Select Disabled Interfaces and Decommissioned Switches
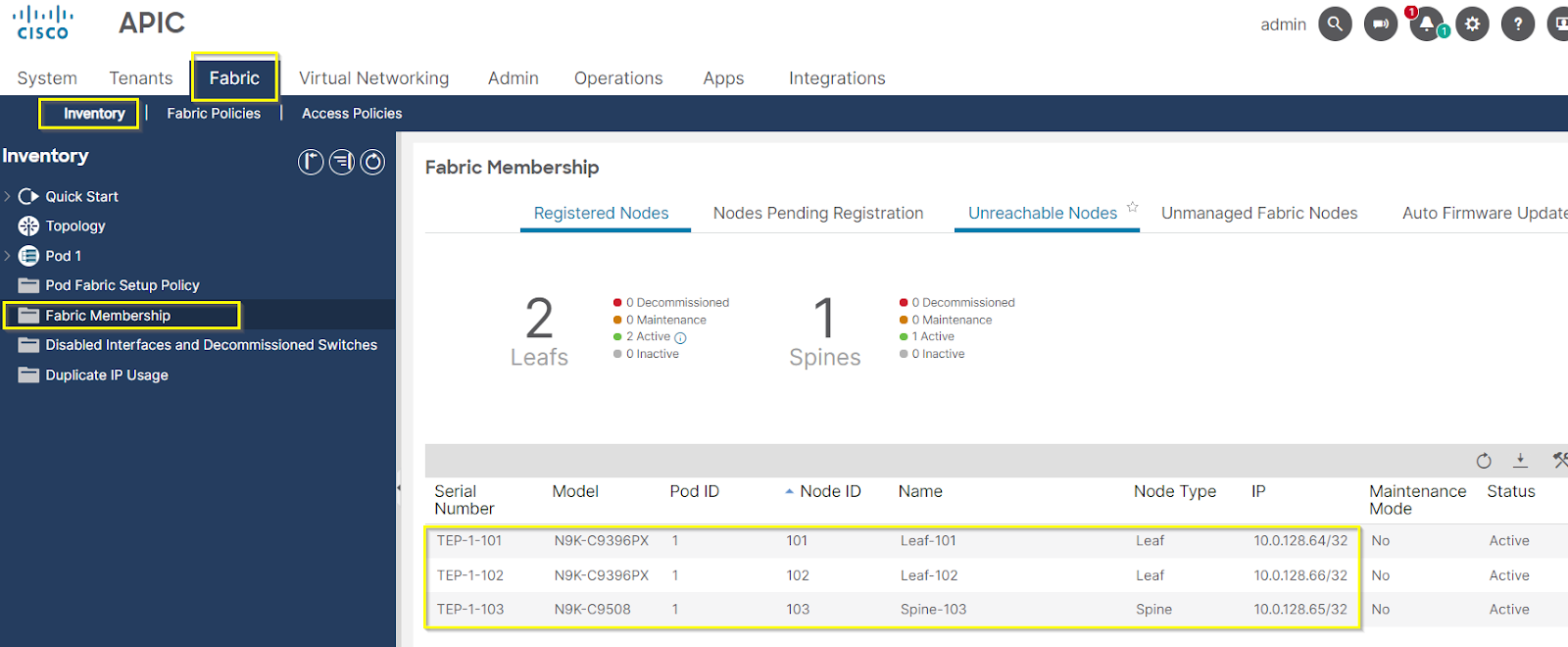The height and width of the screenshot is (647, 1568). tap(212, 345)
